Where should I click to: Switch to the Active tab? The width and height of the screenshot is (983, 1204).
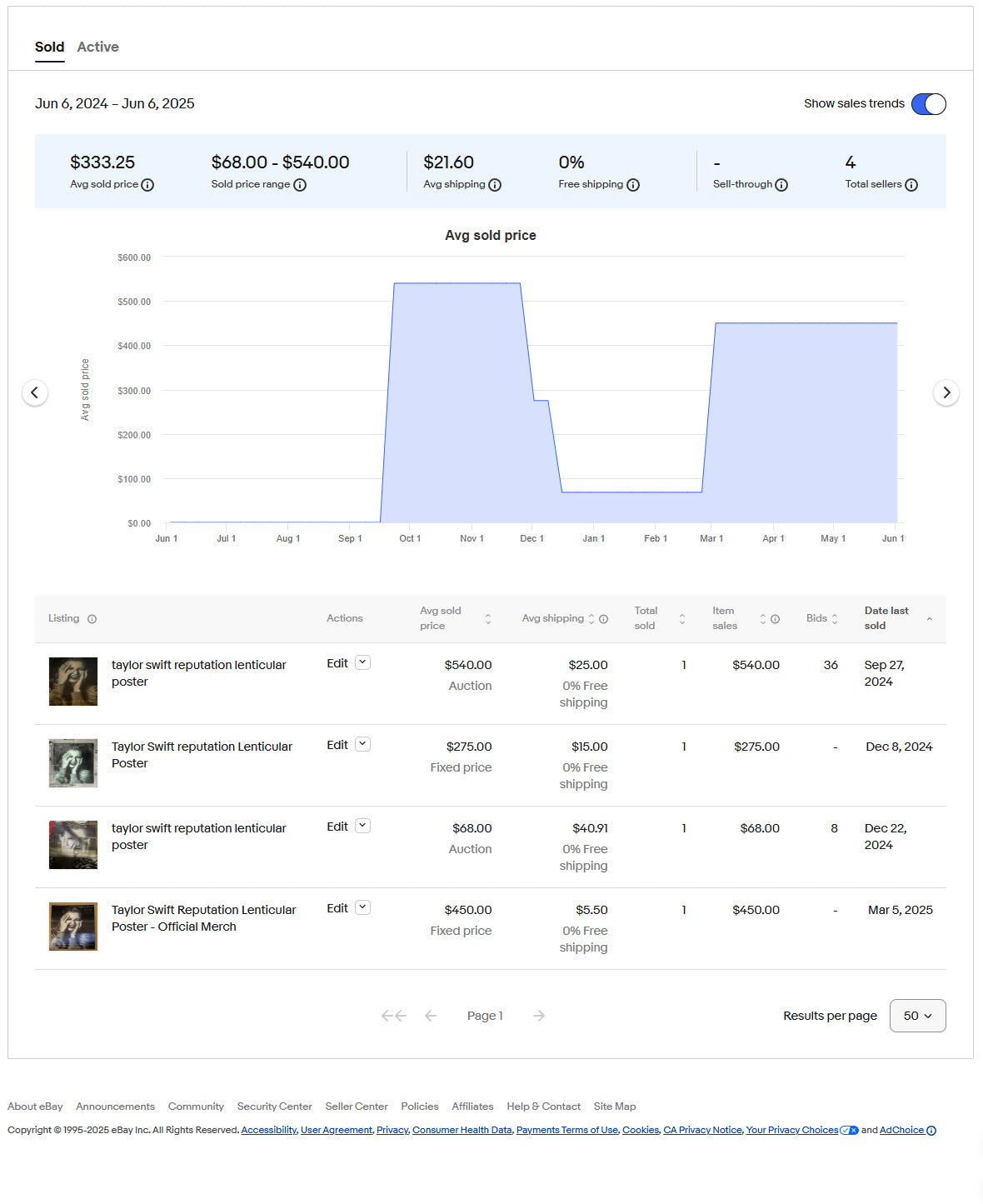(97, 47)
